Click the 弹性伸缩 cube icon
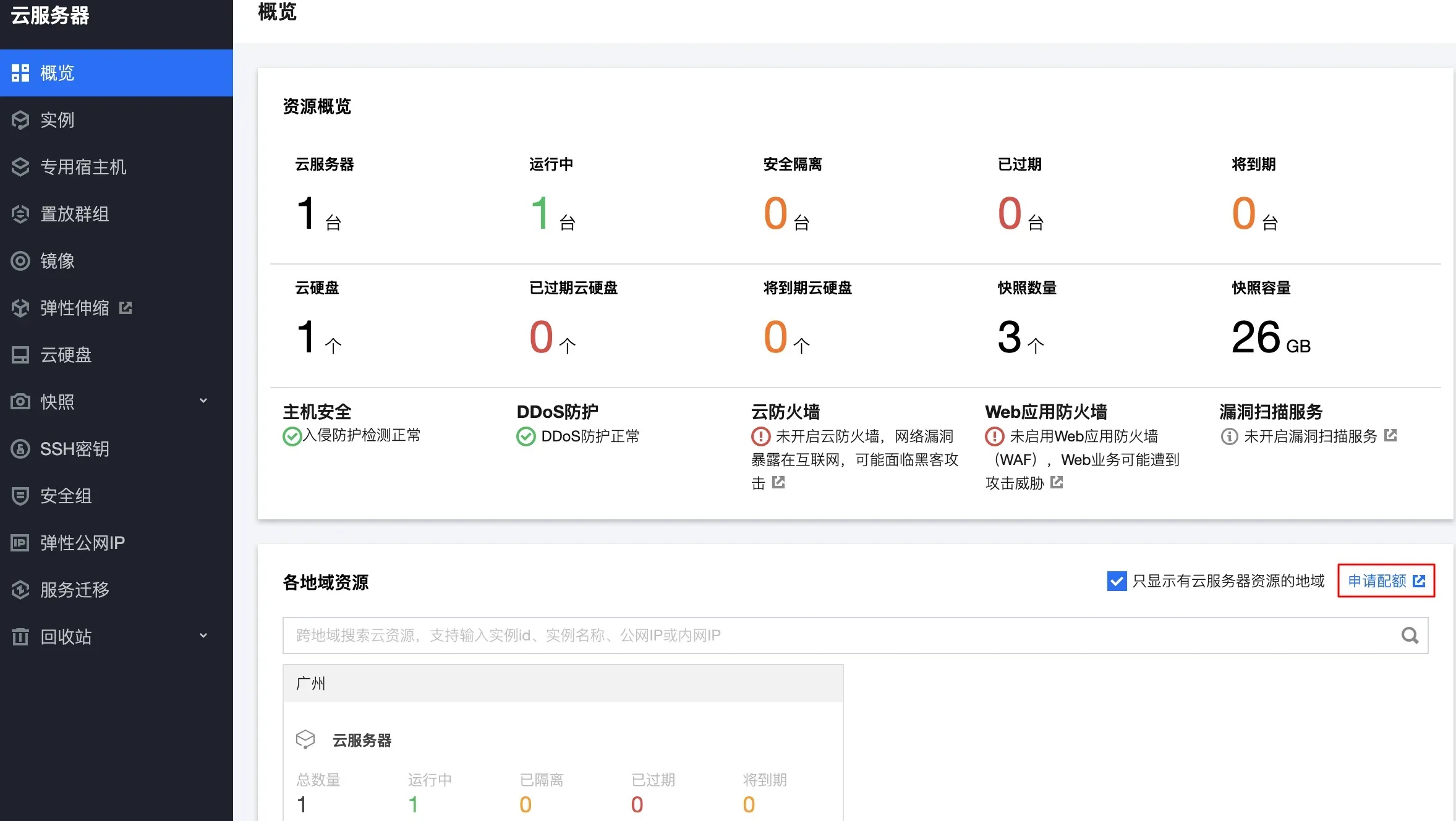Image resolution: width=1456 pixels, height=821 pixels. click(20, 308)
